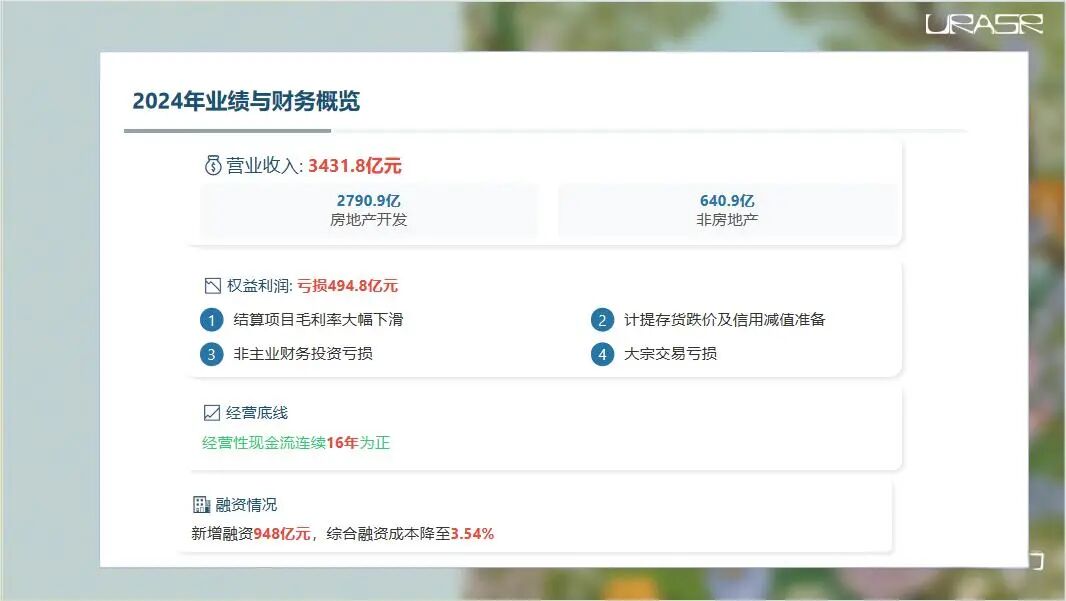Click the green 经营性现金流连续16年为正 line

pos(296,442)
